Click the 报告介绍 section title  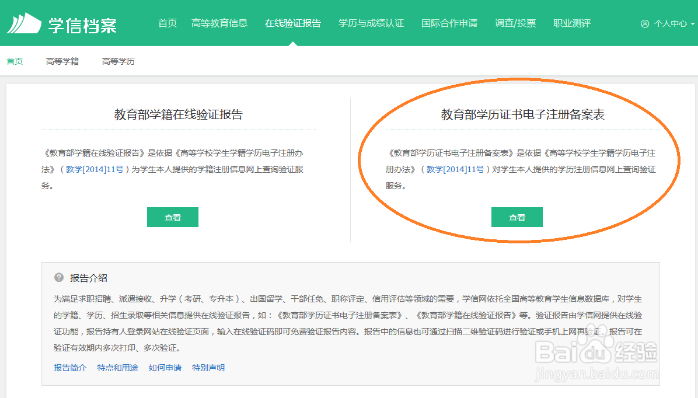click(89, 278)
